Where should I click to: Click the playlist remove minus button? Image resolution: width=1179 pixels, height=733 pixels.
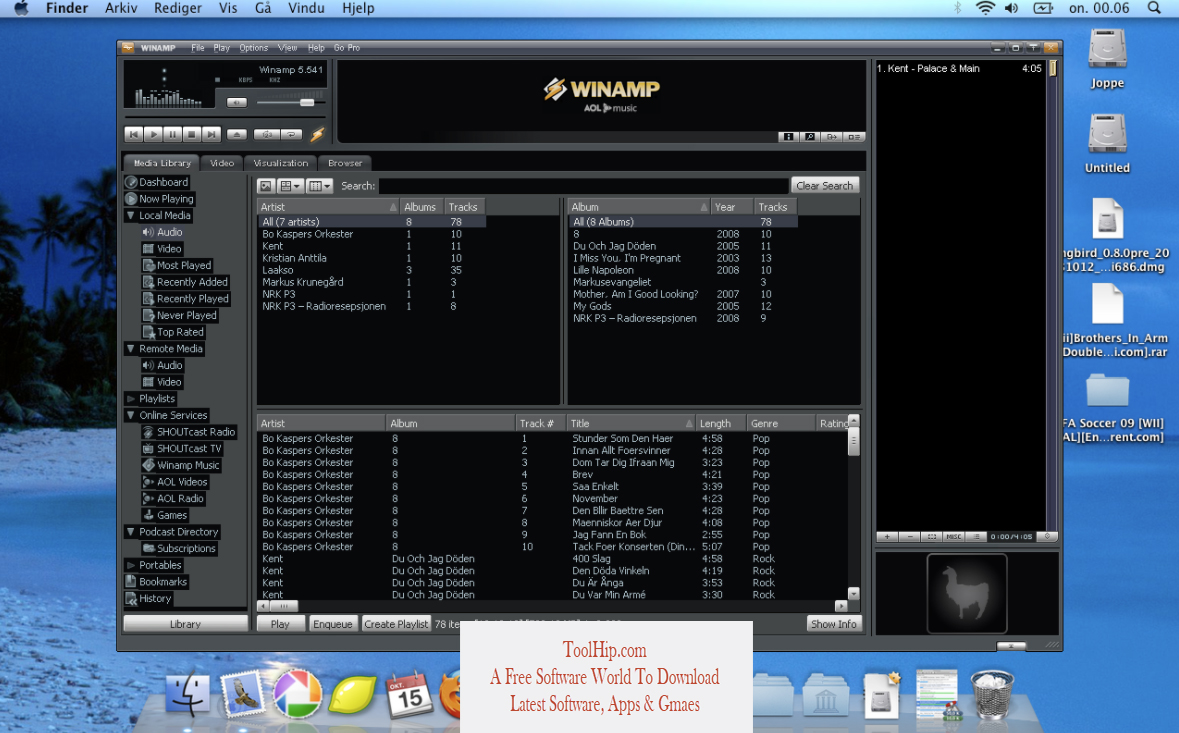tap(910, 537)
